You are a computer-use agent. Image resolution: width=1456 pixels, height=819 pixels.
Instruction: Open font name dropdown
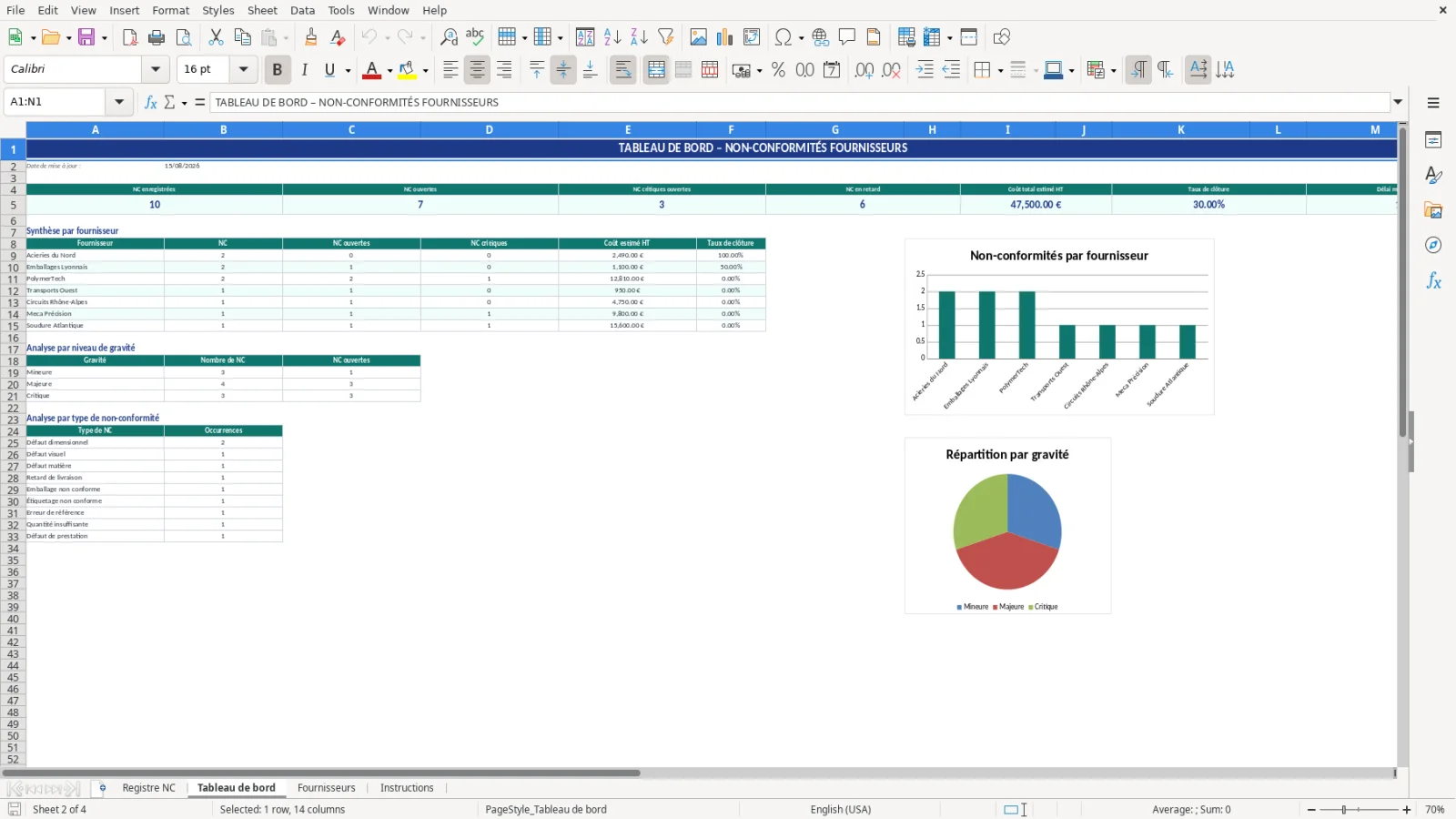(x=156, y=69)
